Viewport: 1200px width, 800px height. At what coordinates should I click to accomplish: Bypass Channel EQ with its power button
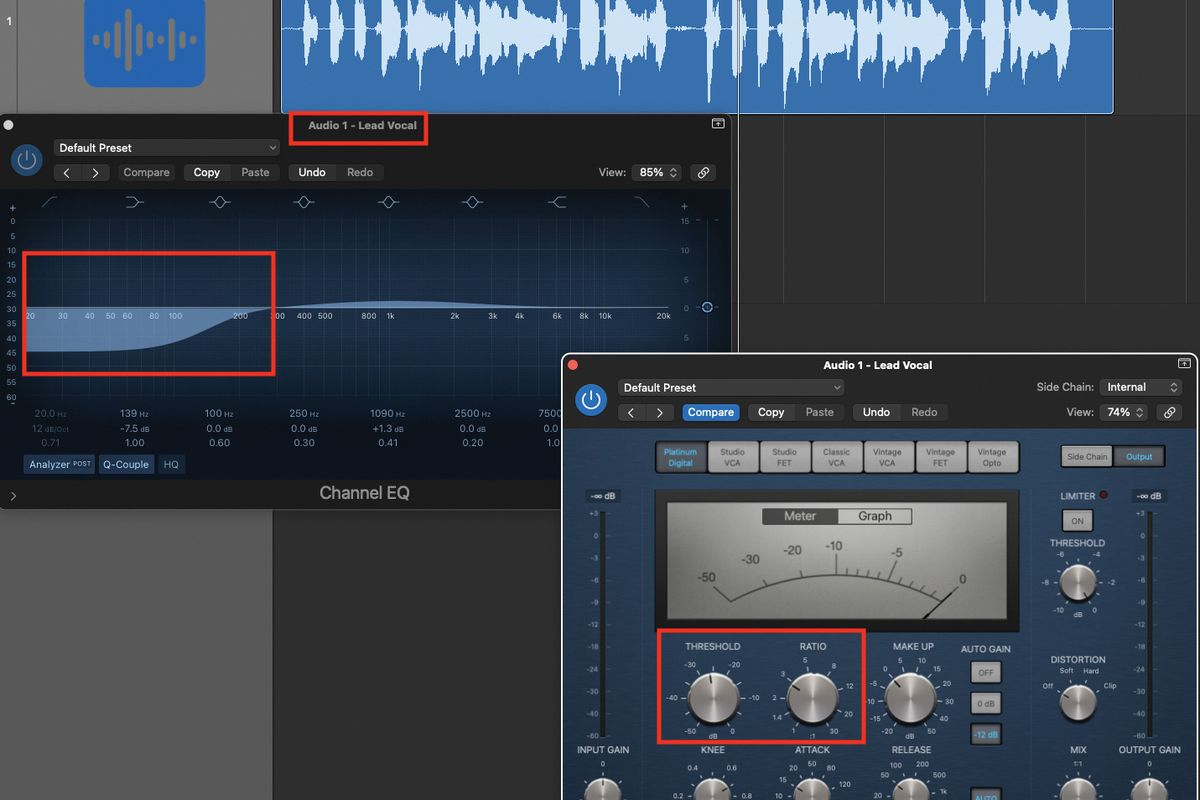(26, 160)
